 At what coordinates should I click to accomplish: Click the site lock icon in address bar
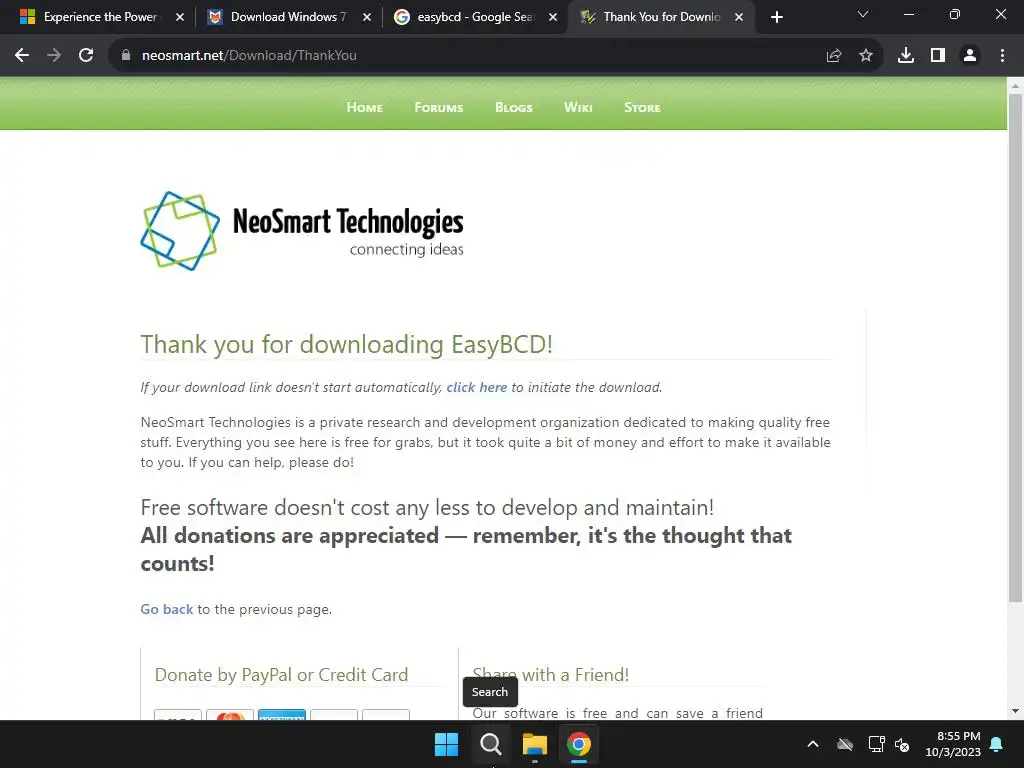126,56
